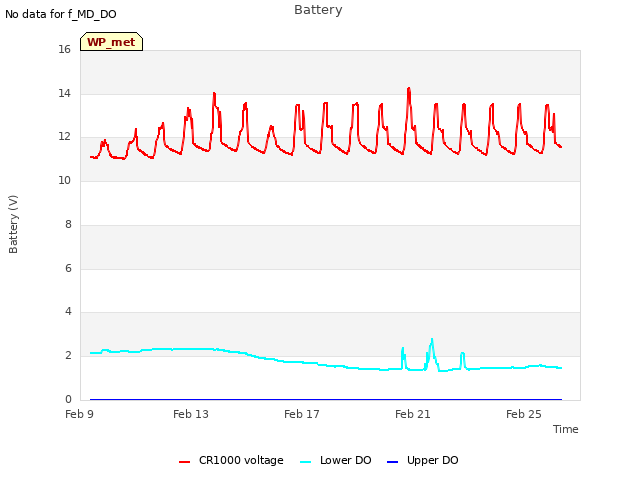Click the cyan Lower DO legend swatch

click(305, 462)
